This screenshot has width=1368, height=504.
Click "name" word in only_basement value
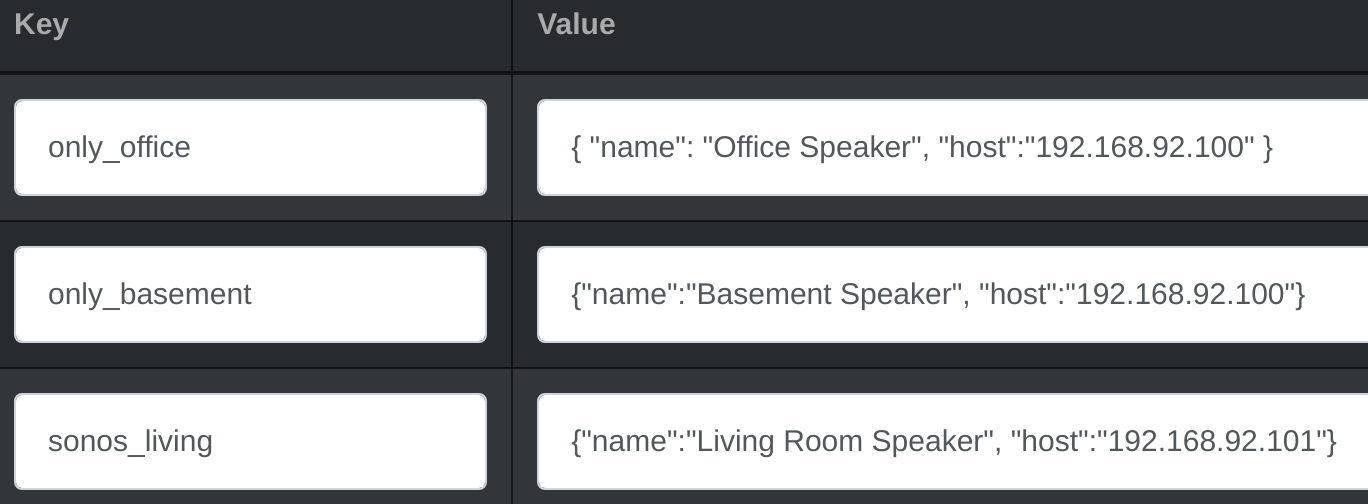[x=628, y=294]
